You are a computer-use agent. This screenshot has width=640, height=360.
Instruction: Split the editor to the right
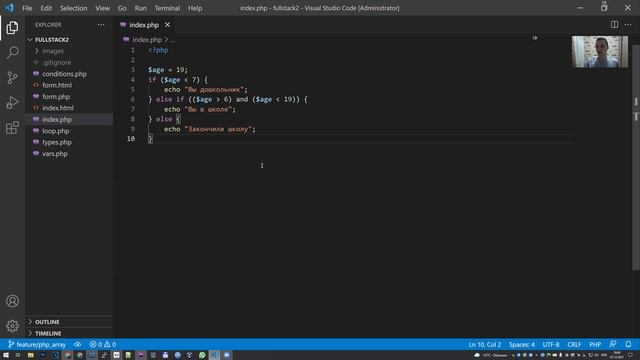click(614, 24)
